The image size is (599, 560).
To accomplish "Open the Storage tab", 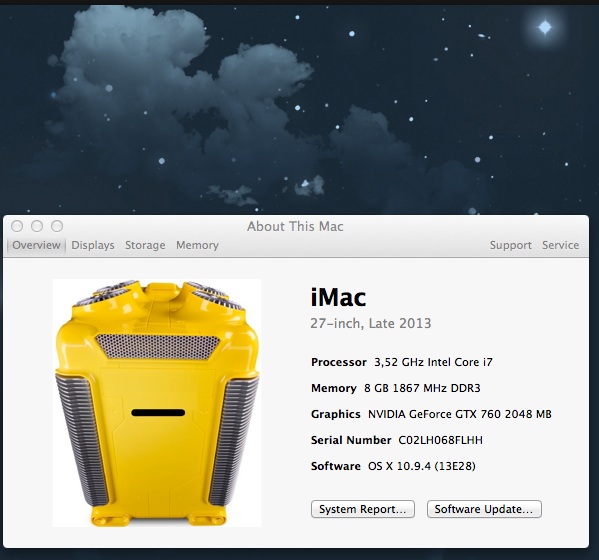I will pos(145,245).
